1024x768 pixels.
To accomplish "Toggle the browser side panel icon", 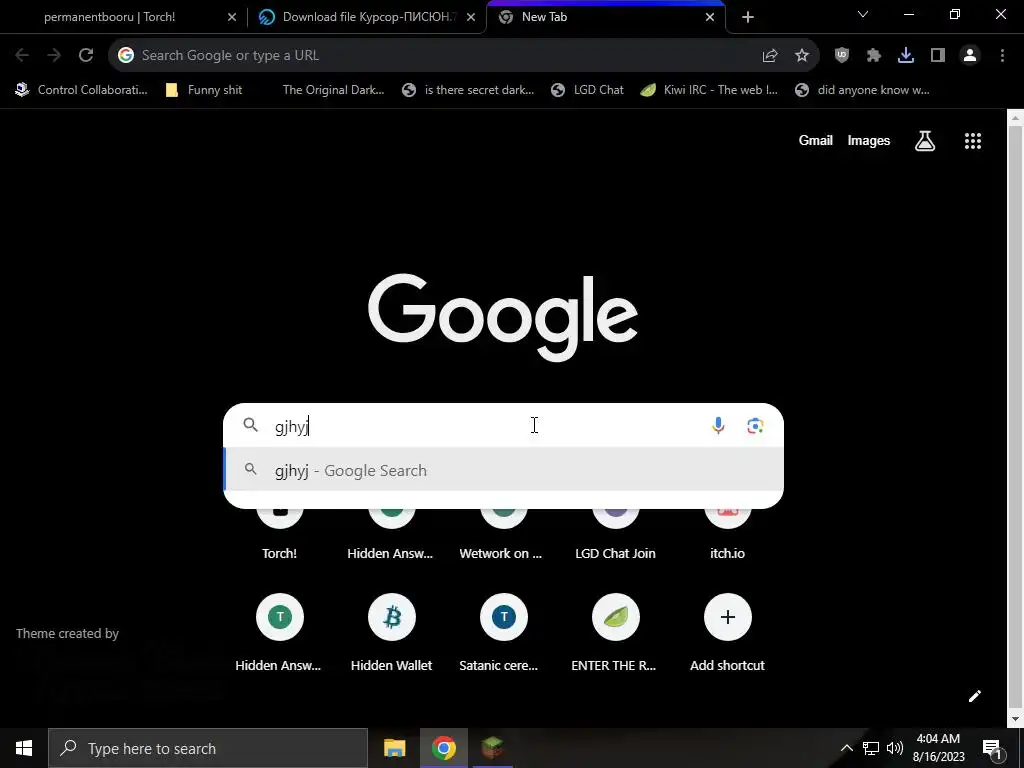I will pos(938,56).
